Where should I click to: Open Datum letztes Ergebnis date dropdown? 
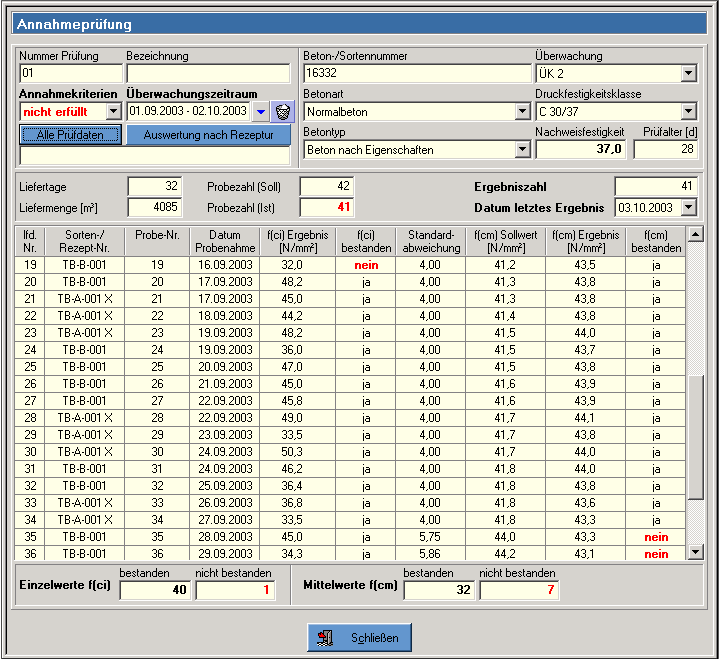tap(688, 207)
